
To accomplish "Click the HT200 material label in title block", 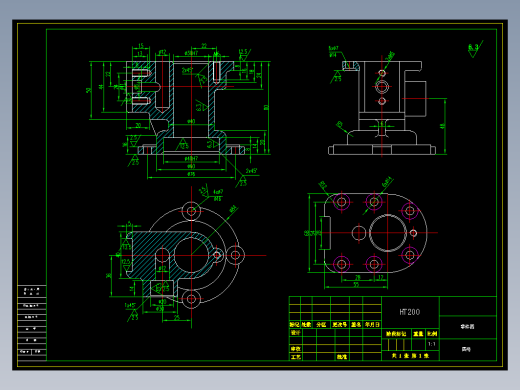I will coord(410,312).
